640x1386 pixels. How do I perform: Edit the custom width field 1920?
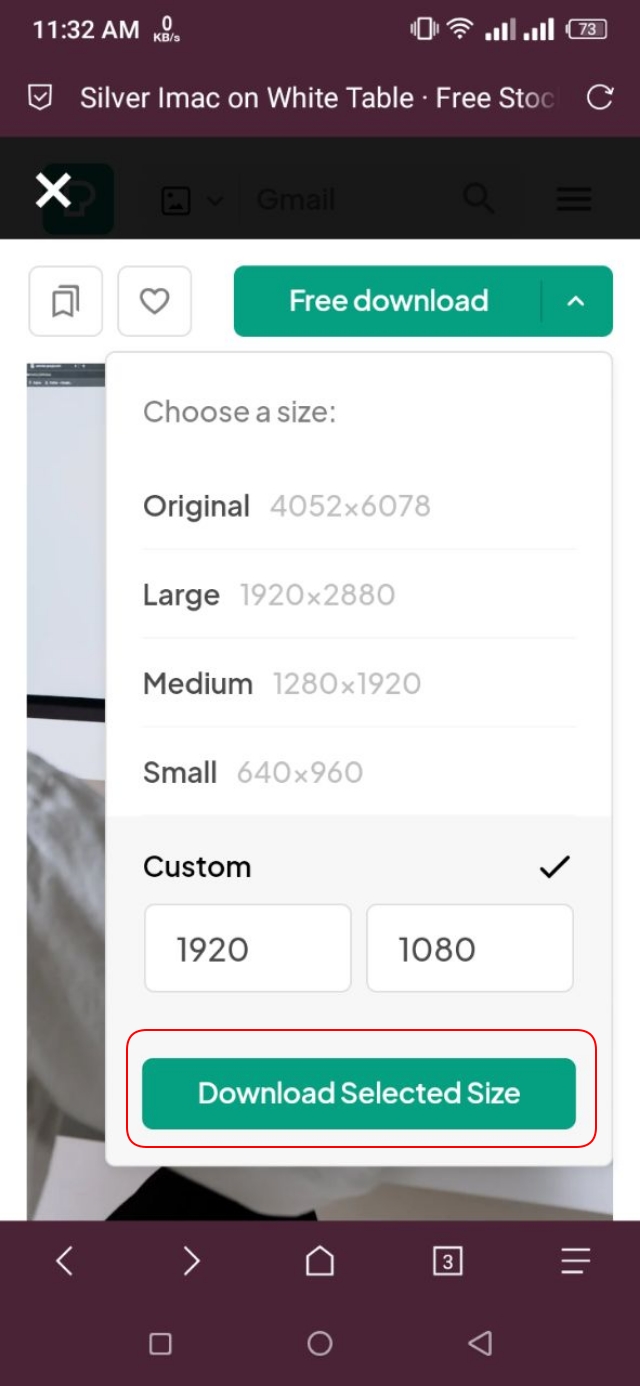tap(247, 948)
